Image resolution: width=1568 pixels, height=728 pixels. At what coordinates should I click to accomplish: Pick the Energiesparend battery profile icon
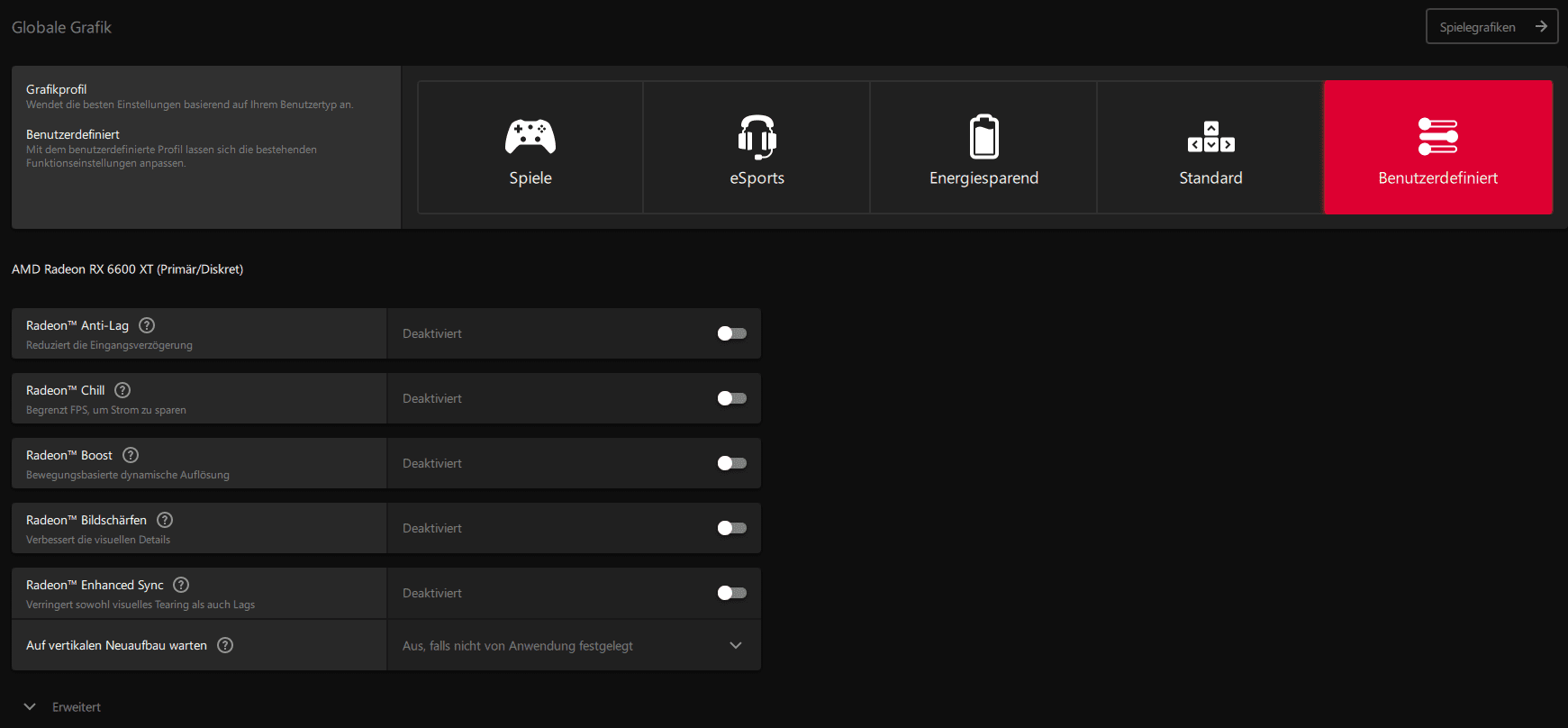click(984, 137)
